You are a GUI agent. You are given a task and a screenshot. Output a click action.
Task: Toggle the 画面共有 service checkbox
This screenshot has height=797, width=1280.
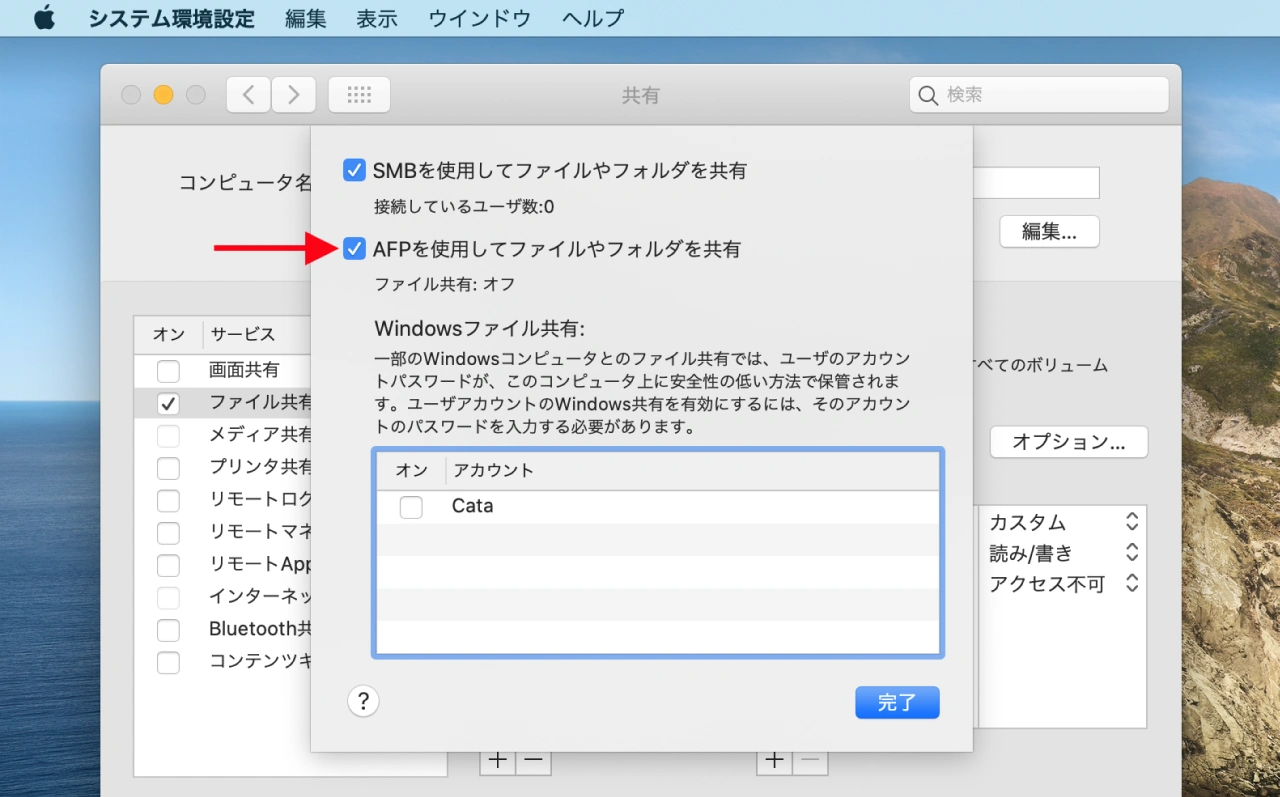(168, 371)
